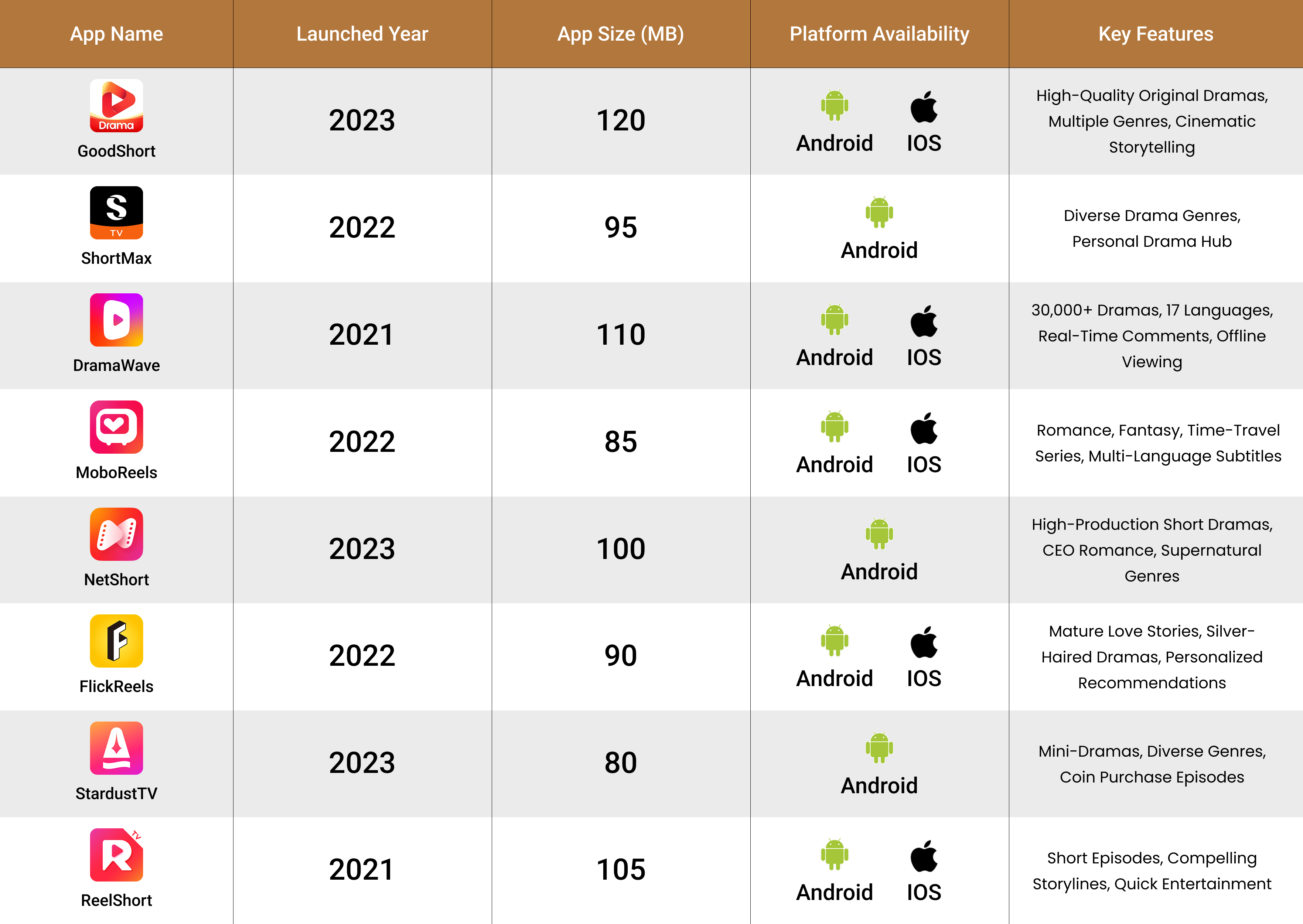This screenshot has height=924, width=1303.
Task: Click the App Size (MB) header
Action: tap(620, 34)
